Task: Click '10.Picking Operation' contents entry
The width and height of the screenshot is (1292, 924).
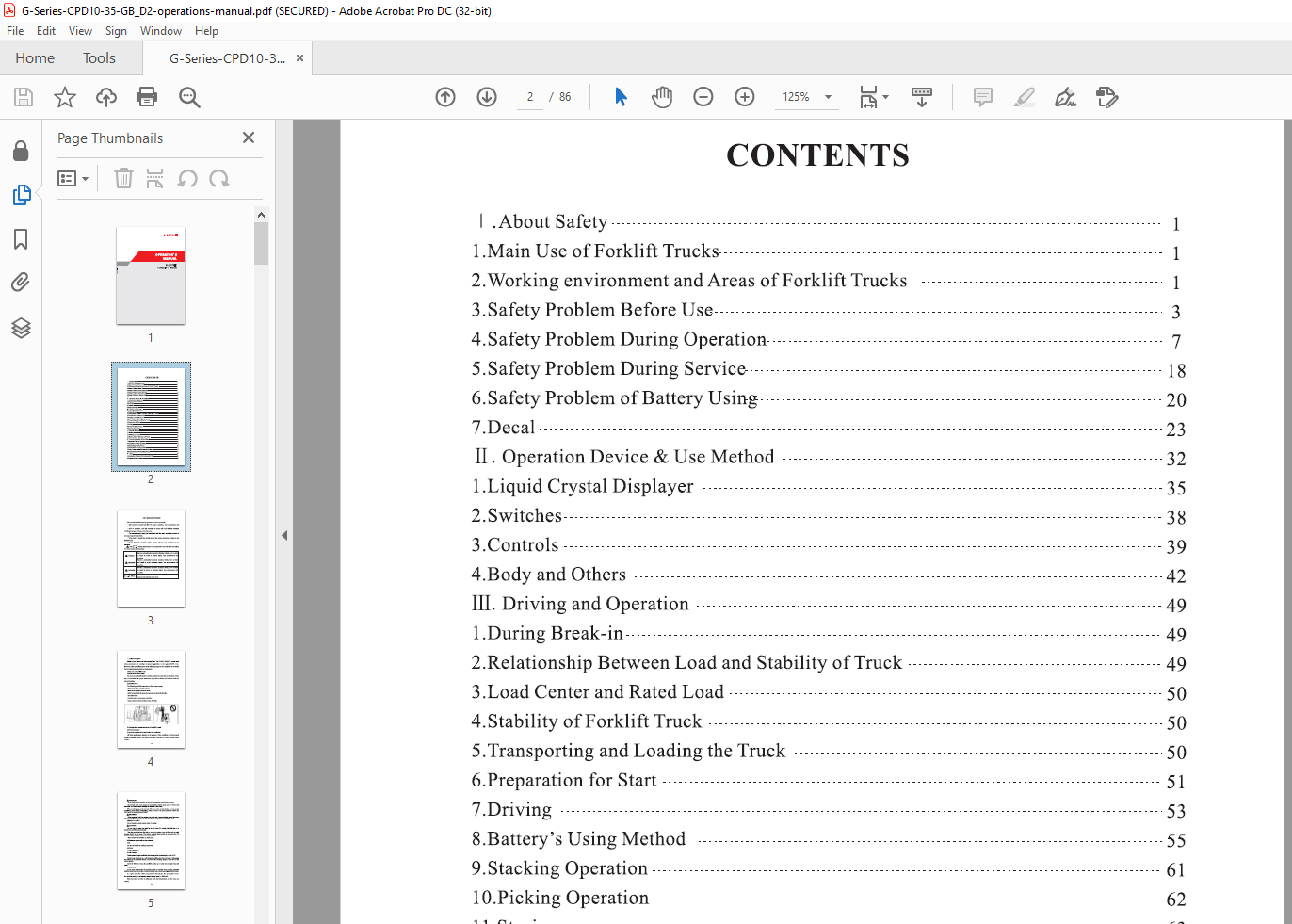Action: [x=560, y=898]
